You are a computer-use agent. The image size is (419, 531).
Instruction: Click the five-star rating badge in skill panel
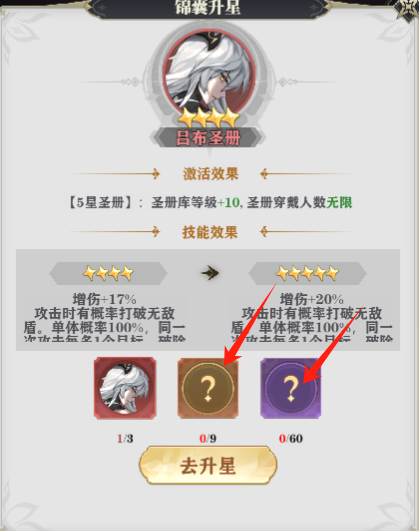[307, 273]
